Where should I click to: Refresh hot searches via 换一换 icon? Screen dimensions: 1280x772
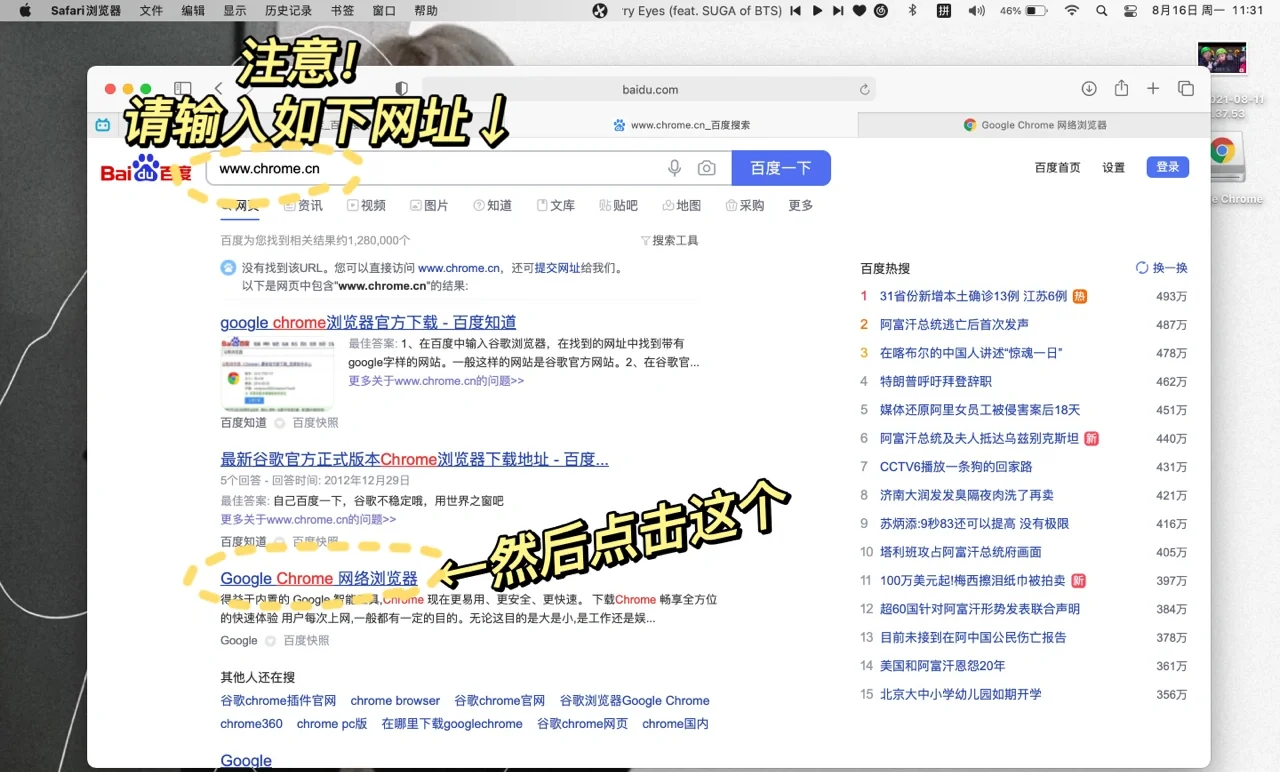click(1142, 268)
